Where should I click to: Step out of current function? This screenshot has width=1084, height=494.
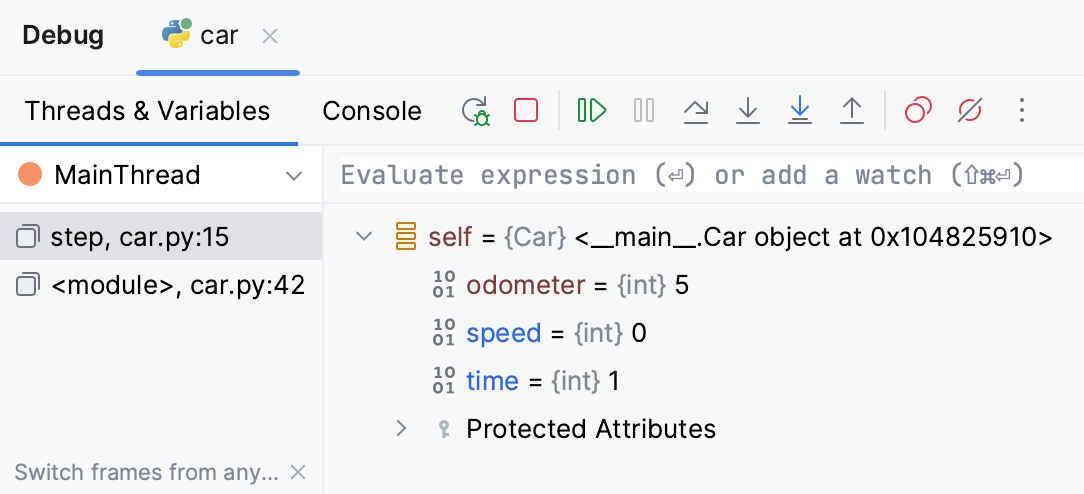pyautogui.click(x=851, y=110)
